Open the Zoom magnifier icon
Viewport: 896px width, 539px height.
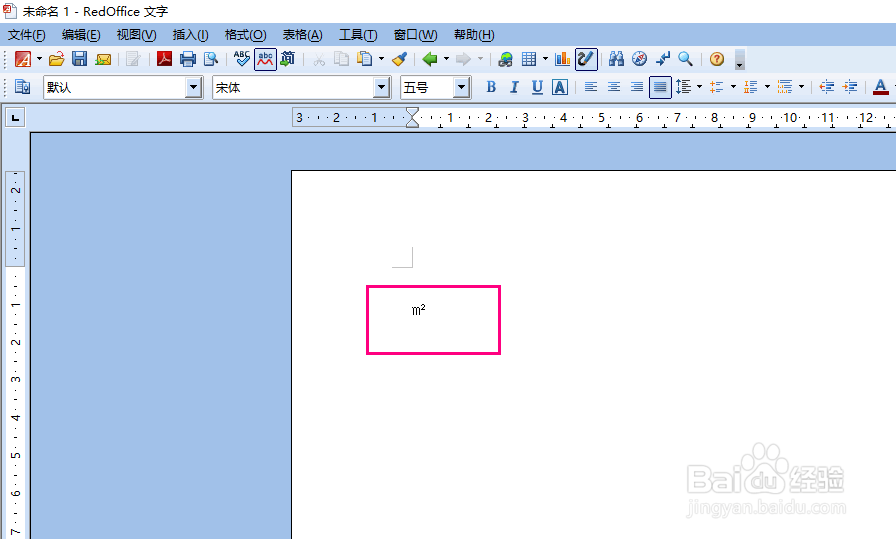coord(685,59)
